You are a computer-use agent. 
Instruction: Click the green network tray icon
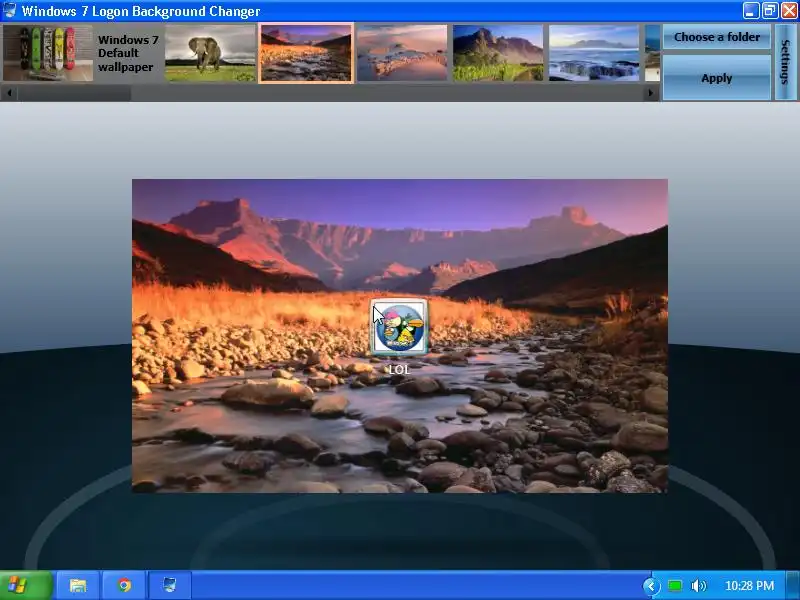676,586
